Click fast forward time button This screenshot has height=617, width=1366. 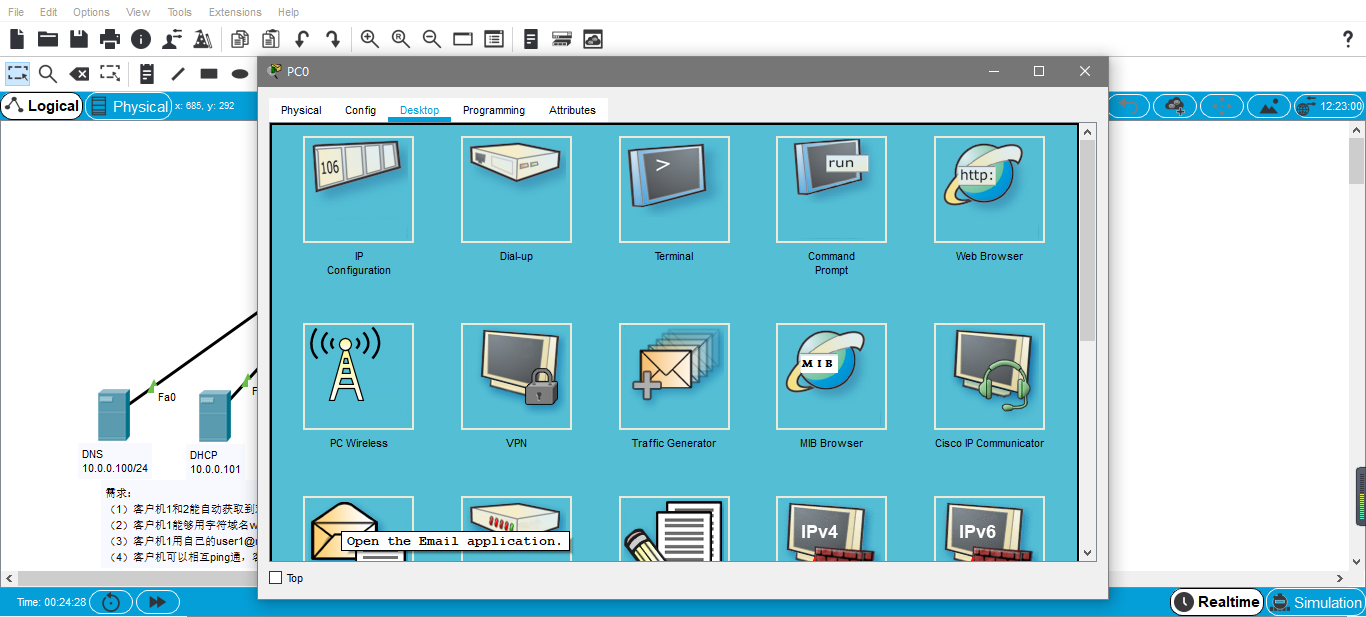tap(157, 602)
